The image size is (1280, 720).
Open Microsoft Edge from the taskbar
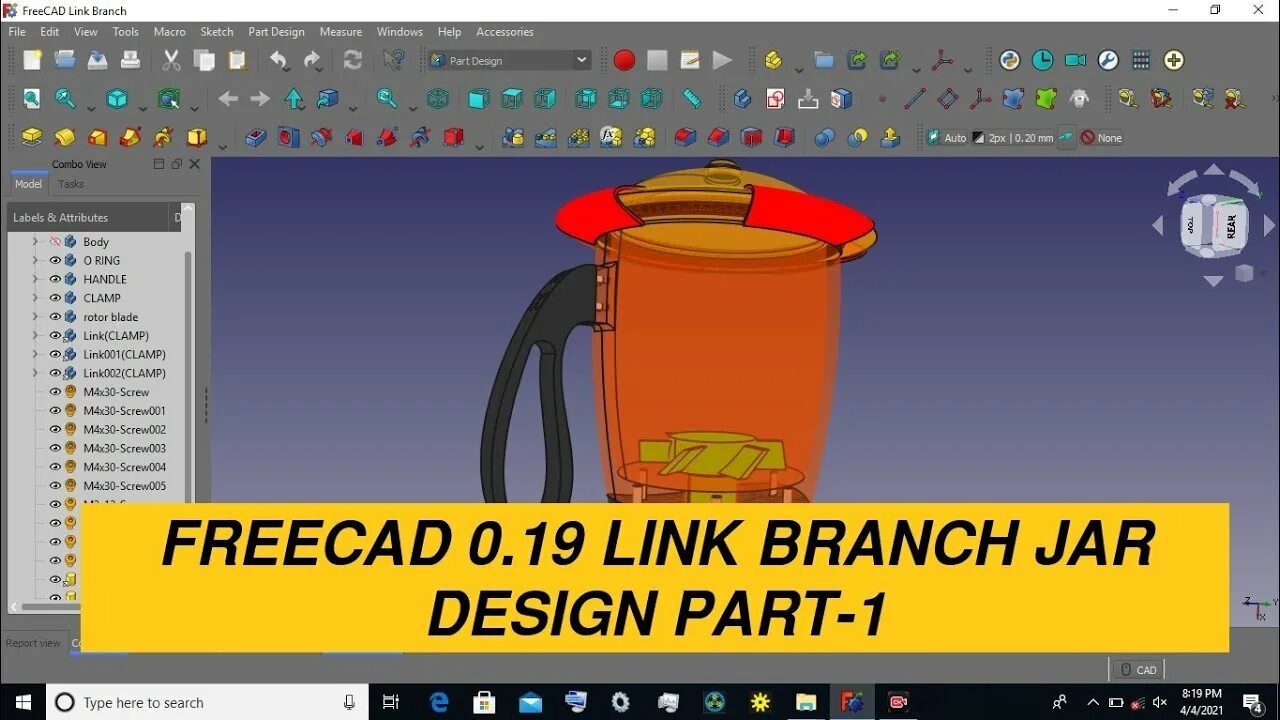pos(439,702)
